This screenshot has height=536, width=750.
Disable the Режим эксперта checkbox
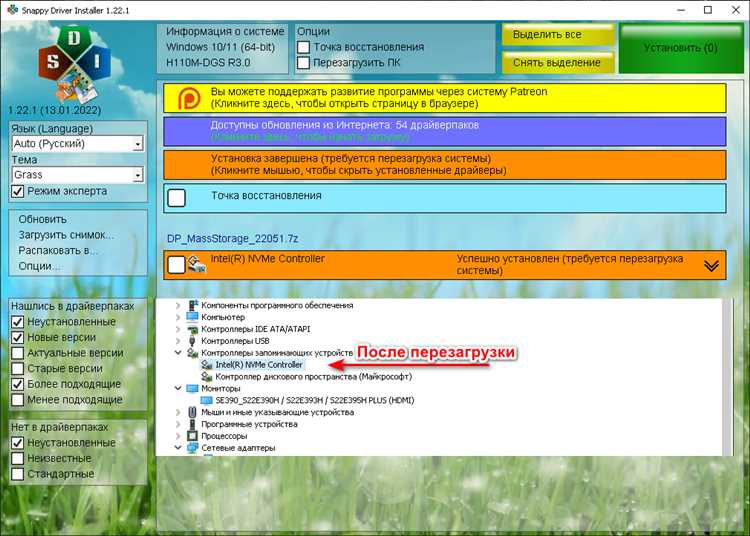[x=18, y=191]
